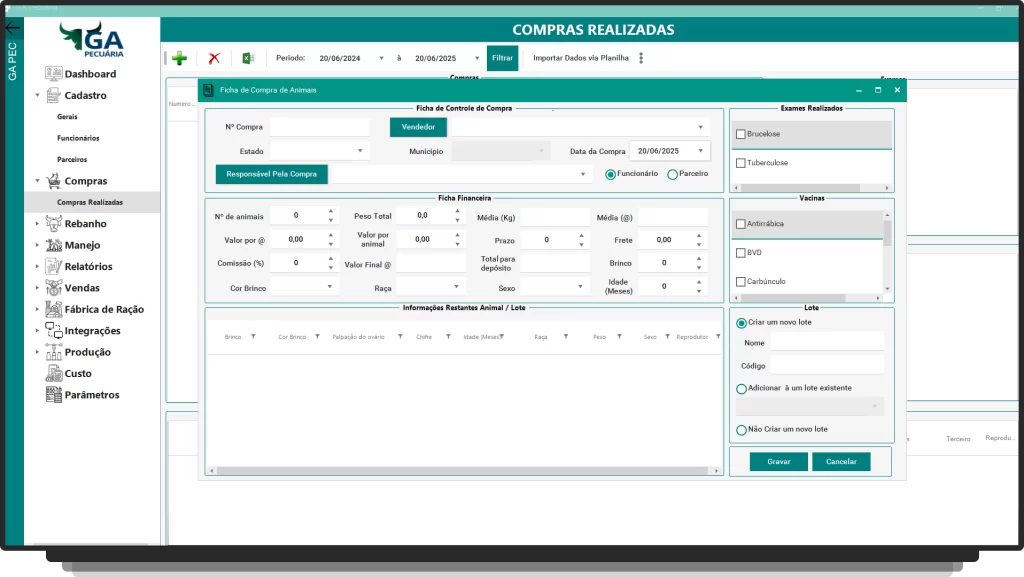Click the Custo calculator icon

55,374
